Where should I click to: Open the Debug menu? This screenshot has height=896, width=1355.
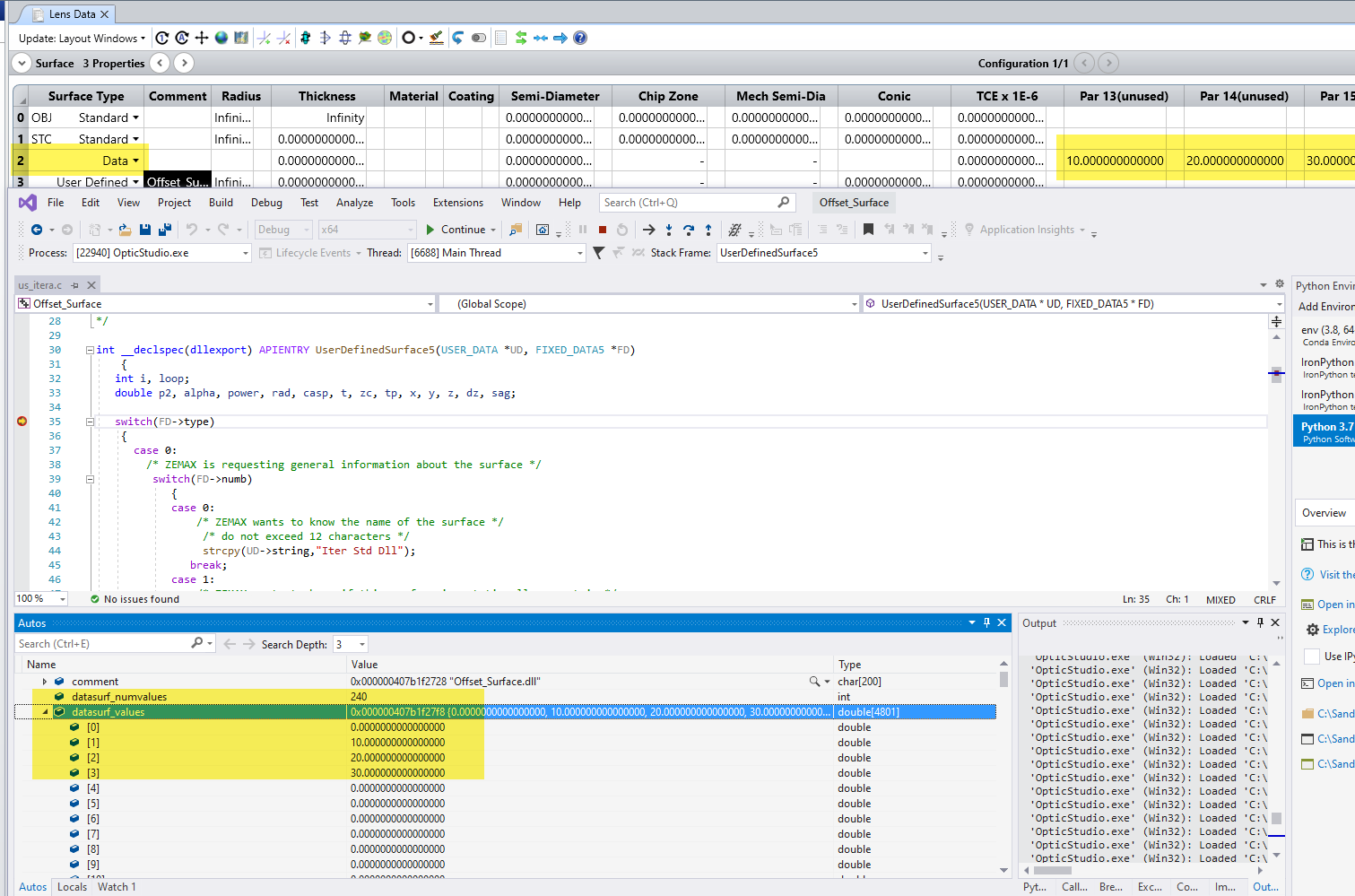[x=266, y=203]
